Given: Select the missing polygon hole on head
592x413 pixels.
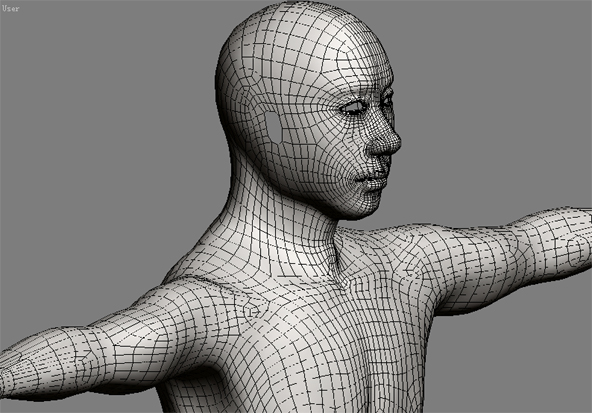Looking at the screenshot, I should pos(274,127).
